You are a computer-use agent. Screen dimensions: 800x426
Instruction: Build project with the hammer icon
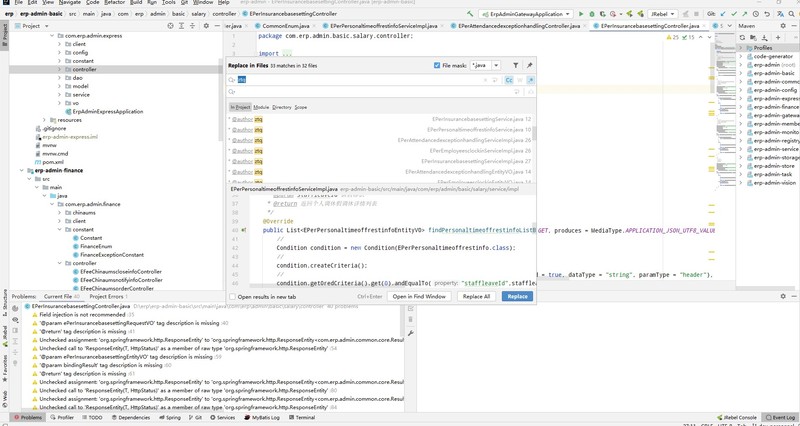click(470, 14)
